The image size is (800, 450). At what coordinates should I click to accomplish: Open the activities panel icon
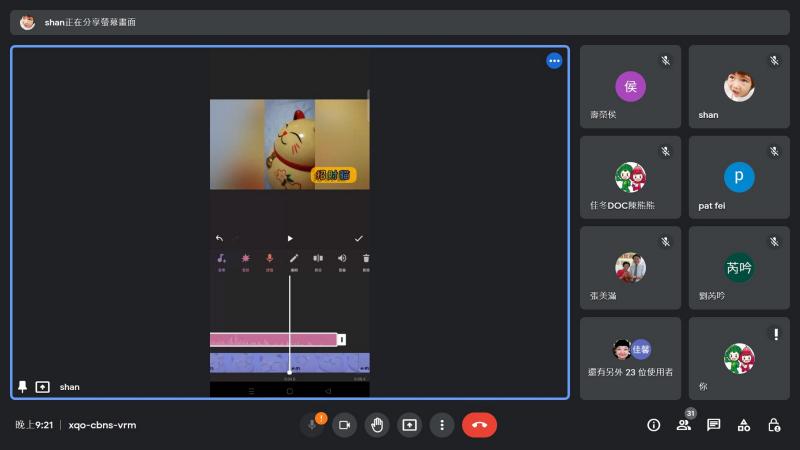coord(744,425)
